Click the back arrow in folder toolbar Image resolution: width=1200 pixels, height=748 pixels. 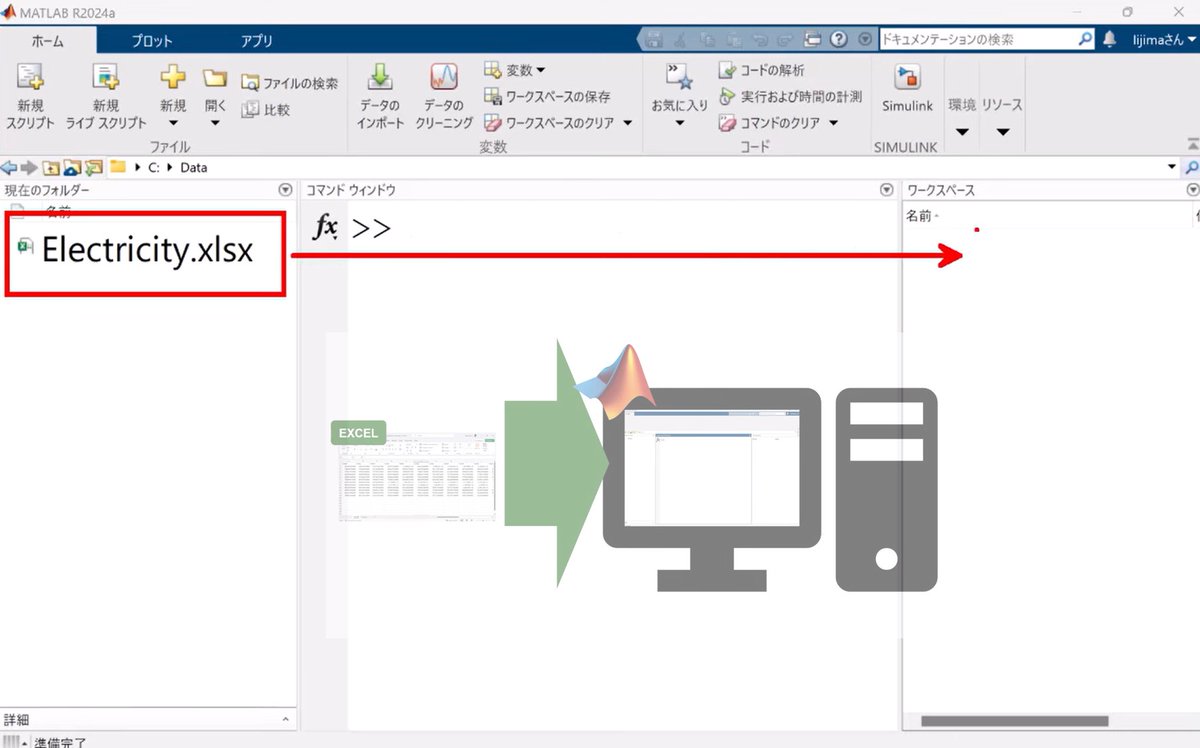(x=9, y=167)
